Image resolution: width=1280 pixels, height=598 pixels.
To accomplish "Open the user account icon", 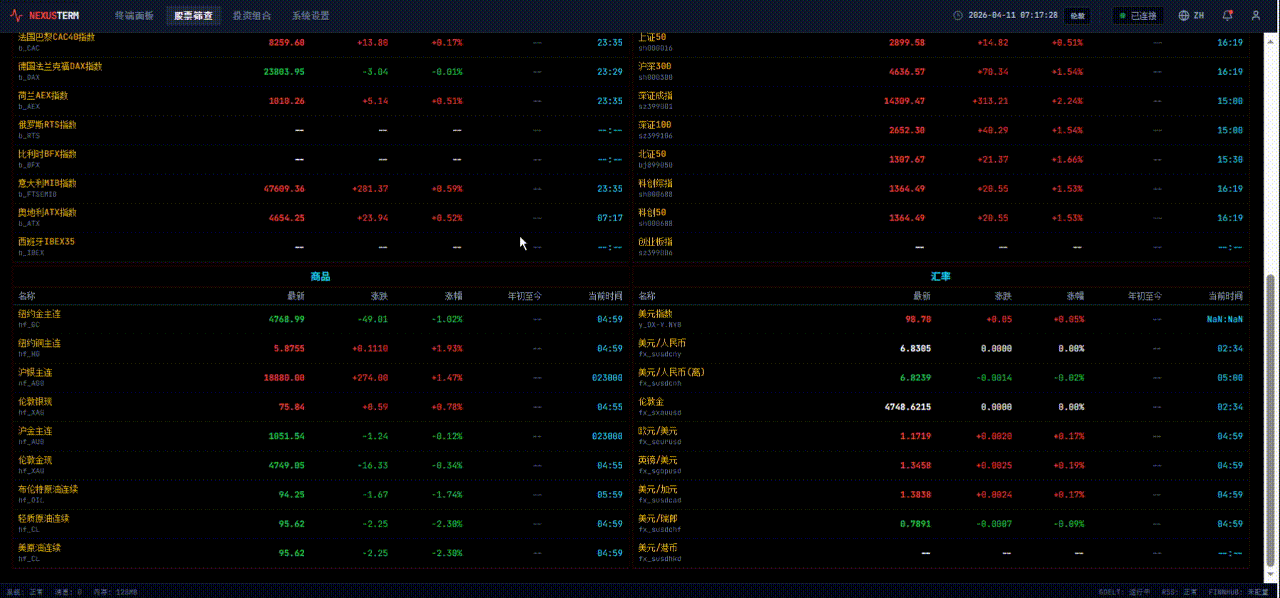I will click(1255, 16).
